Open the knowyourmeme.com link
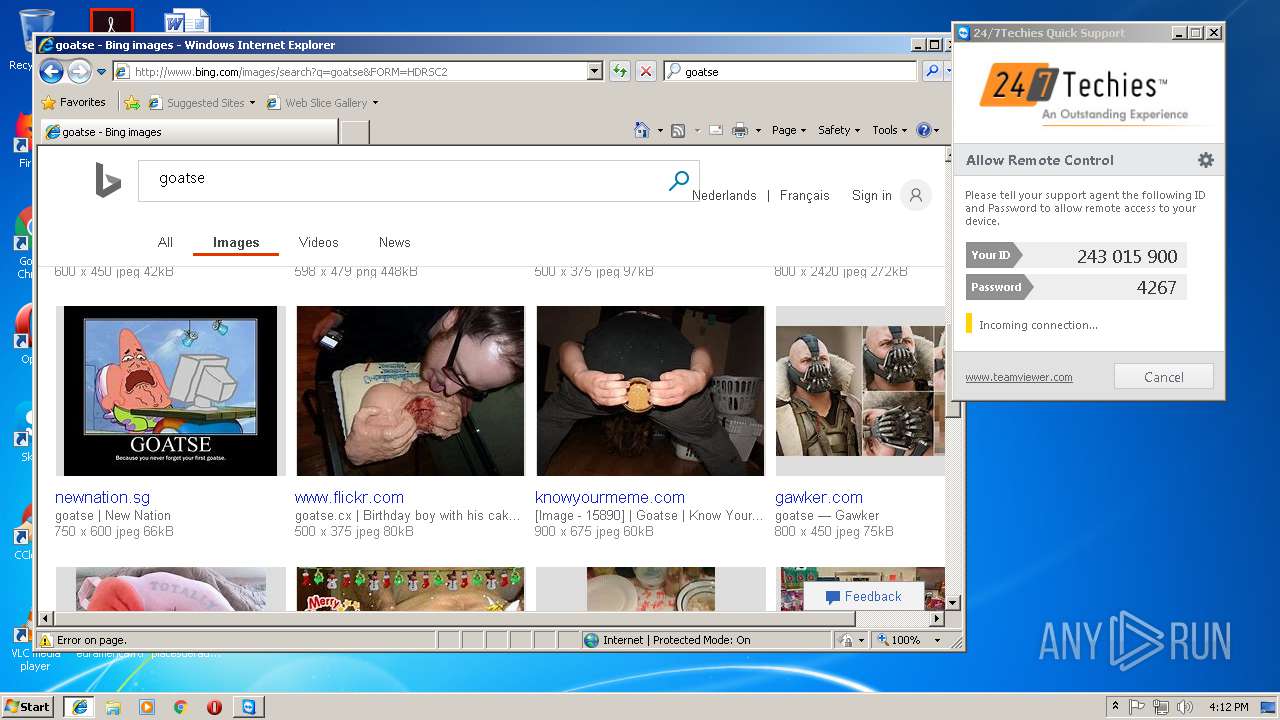1280x720 pixels. click(x=610, y=497)
